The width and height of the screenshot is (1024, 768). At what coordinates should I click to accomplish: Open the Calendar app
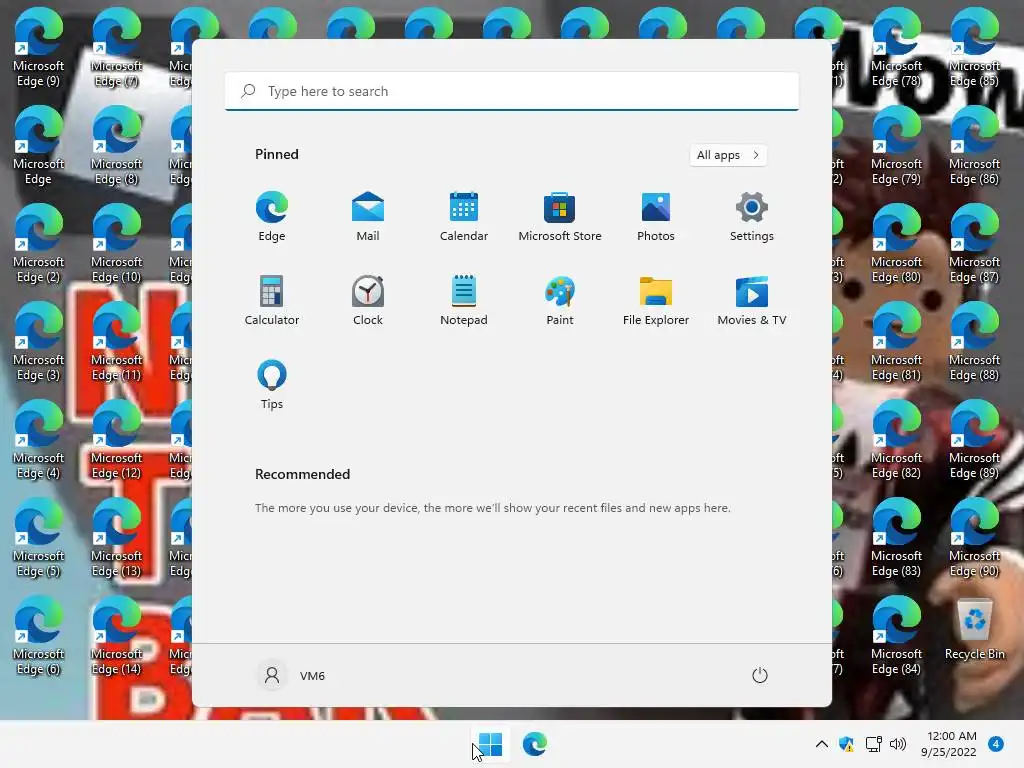tap(464, 216)
